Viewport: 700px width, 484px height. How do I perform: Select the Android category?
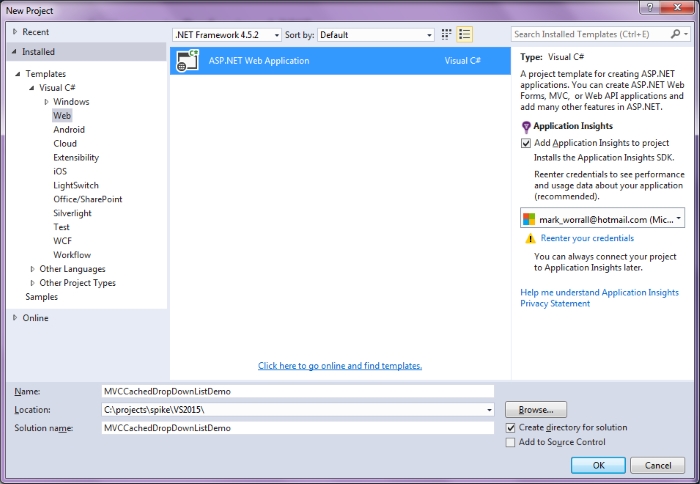(69, 129)
